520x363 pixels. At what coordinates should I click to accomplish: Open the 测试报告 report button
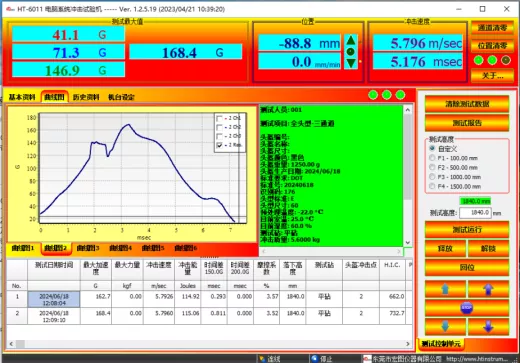[x=467, y=123]
